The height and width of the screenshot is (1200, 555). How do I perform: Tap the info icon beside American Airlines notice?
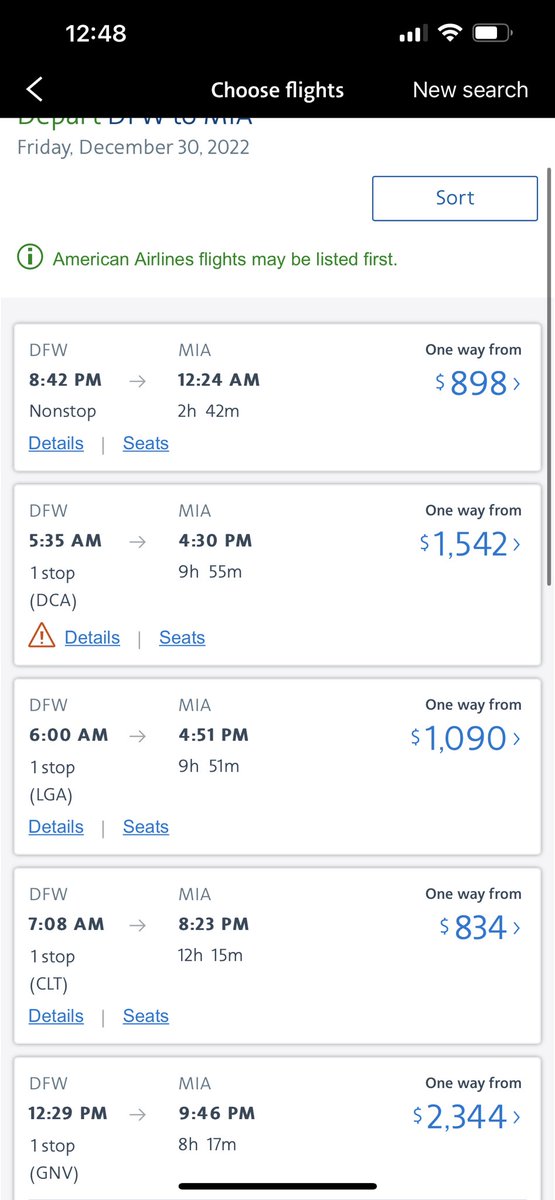coord(31,258)
